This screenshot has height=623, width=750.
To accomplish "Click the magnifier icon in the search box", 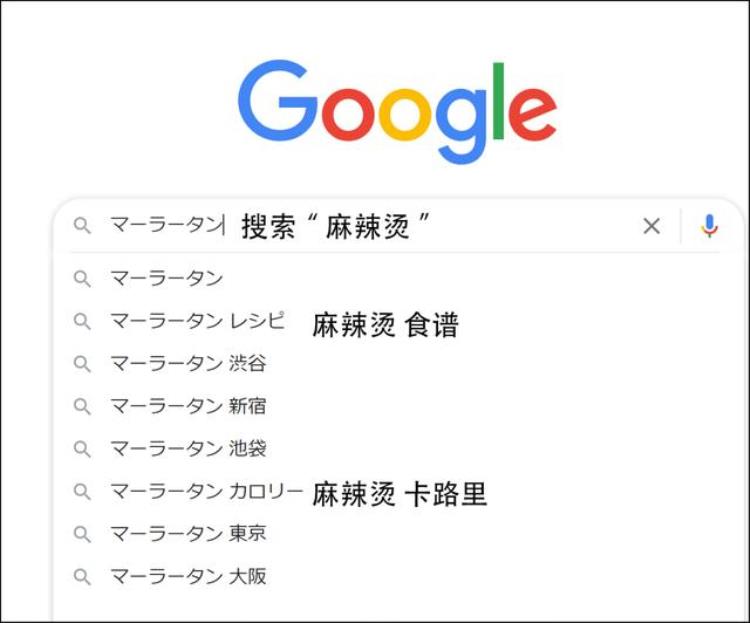I will [82, 226].
